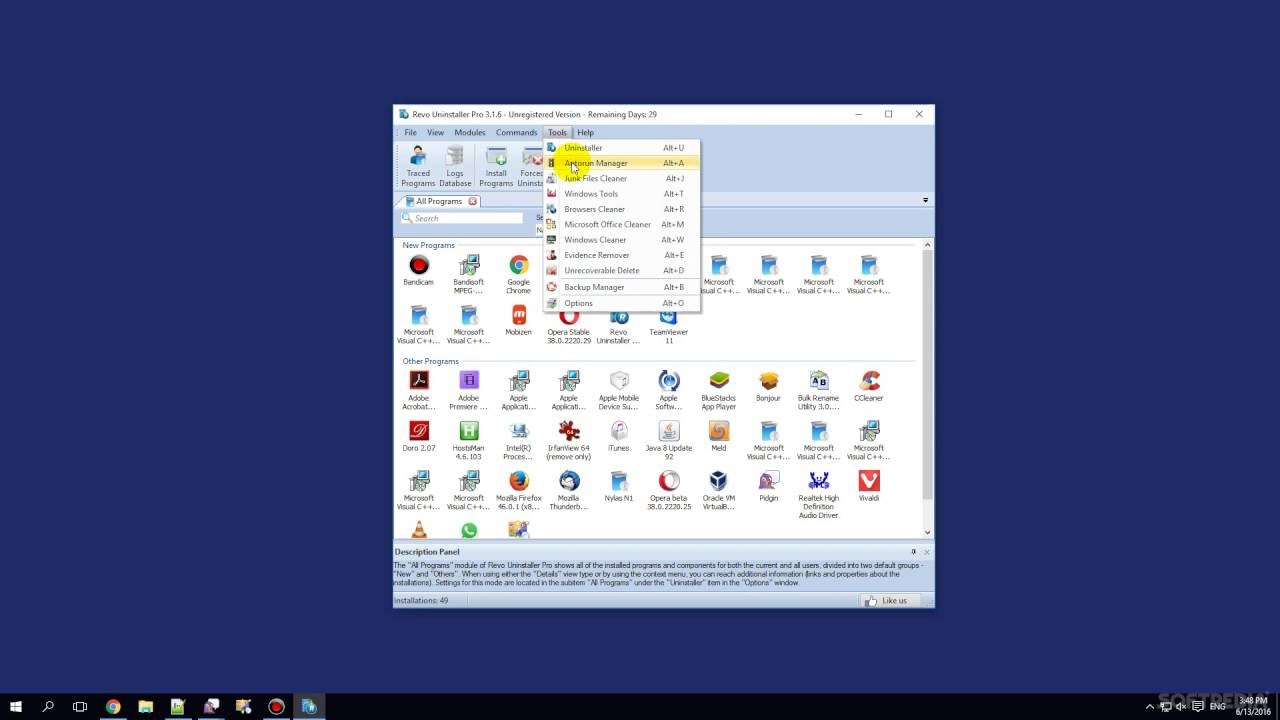The width and height of the screenshot is (1280, 720).
Task: Choose Browsers Cleaner menu entry
Action: tap(622, 209)
